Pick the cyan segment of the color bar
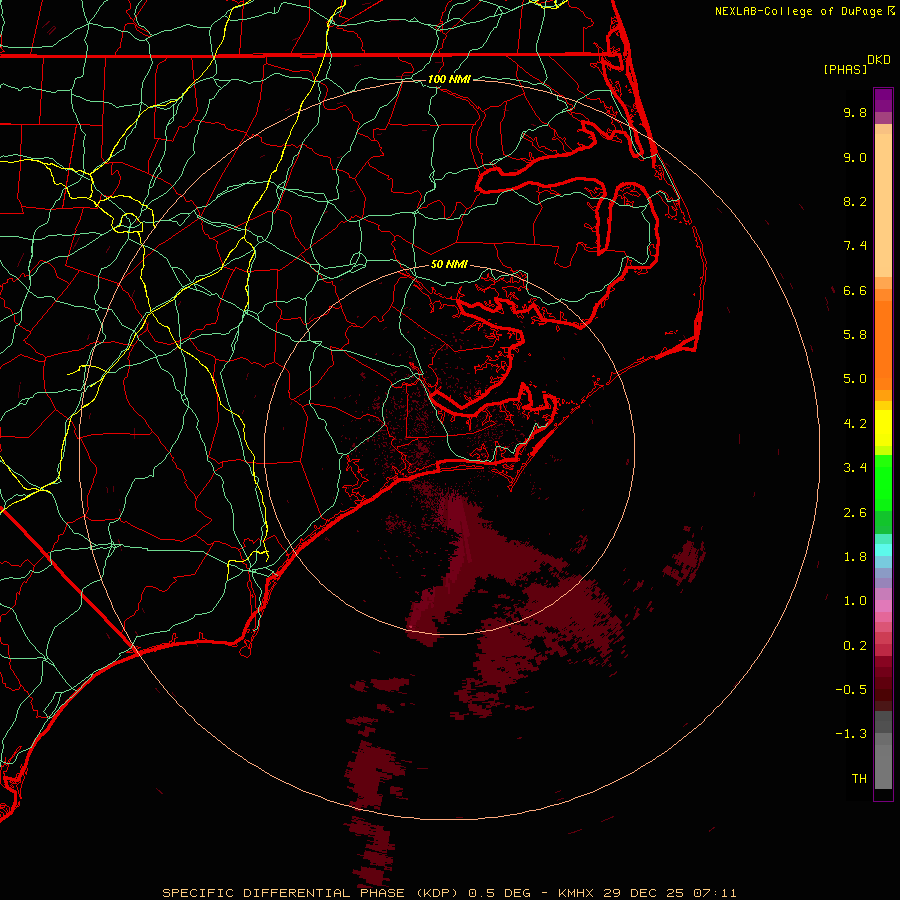Viewport: 900px width, 900px height. pos(883,550)
